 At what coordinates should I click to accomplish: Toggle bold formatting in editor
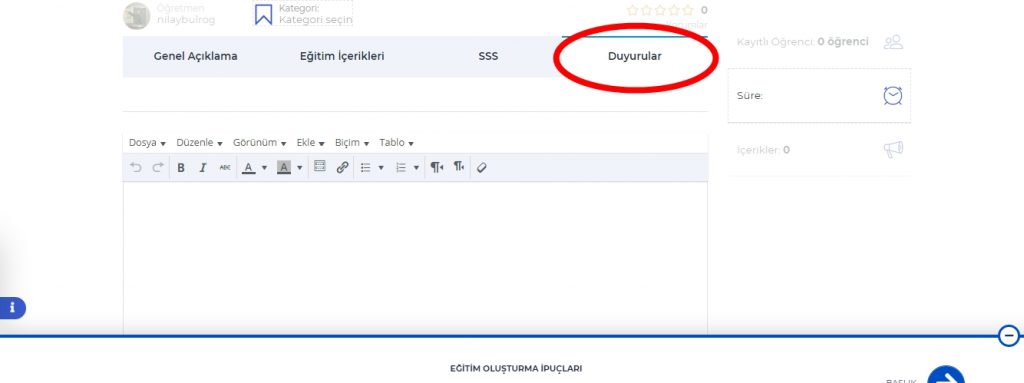coord(181,168)
